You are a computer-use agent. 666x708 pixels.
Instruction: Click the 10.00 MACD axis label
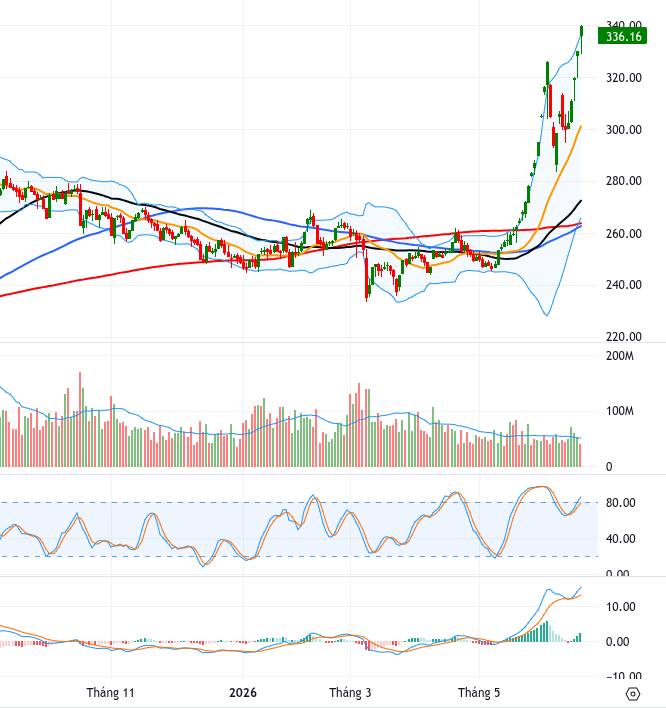(620, 606)
